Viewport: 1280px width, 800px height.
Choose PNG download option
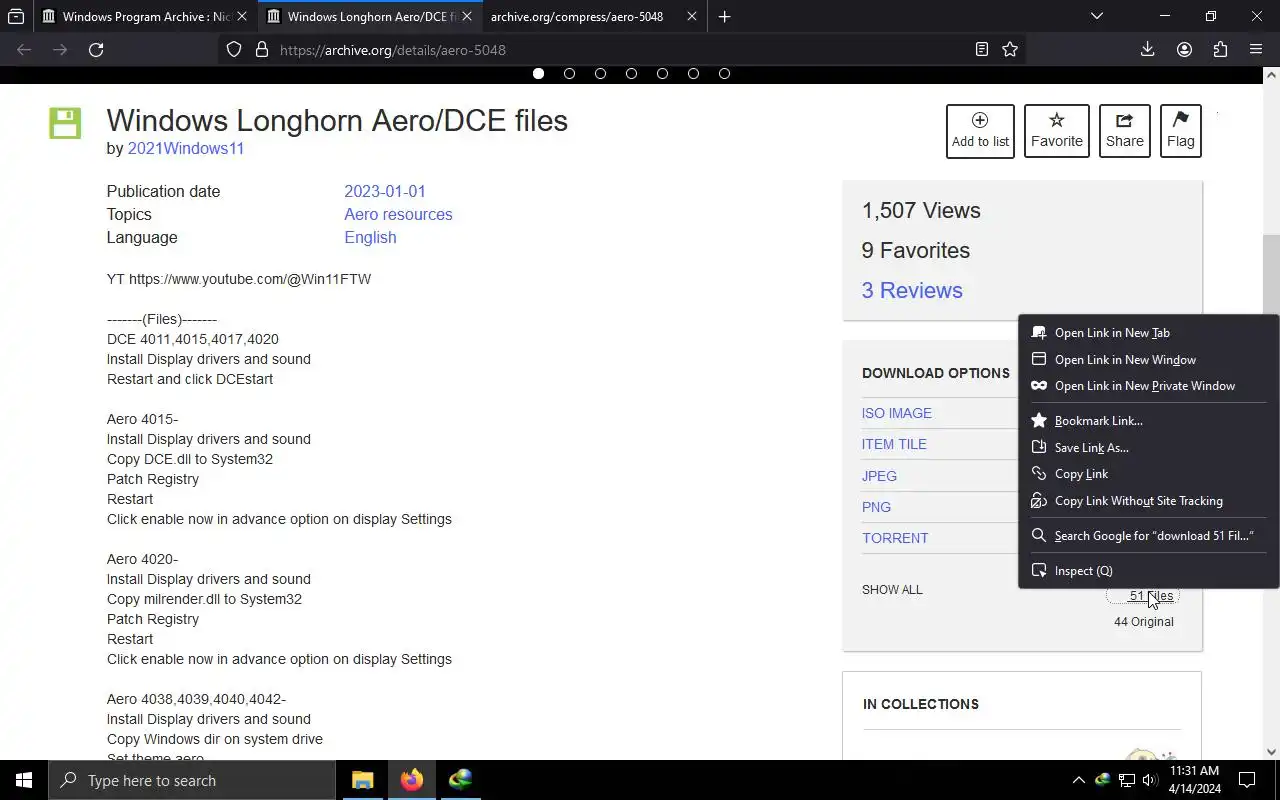[x=876, y=507]
